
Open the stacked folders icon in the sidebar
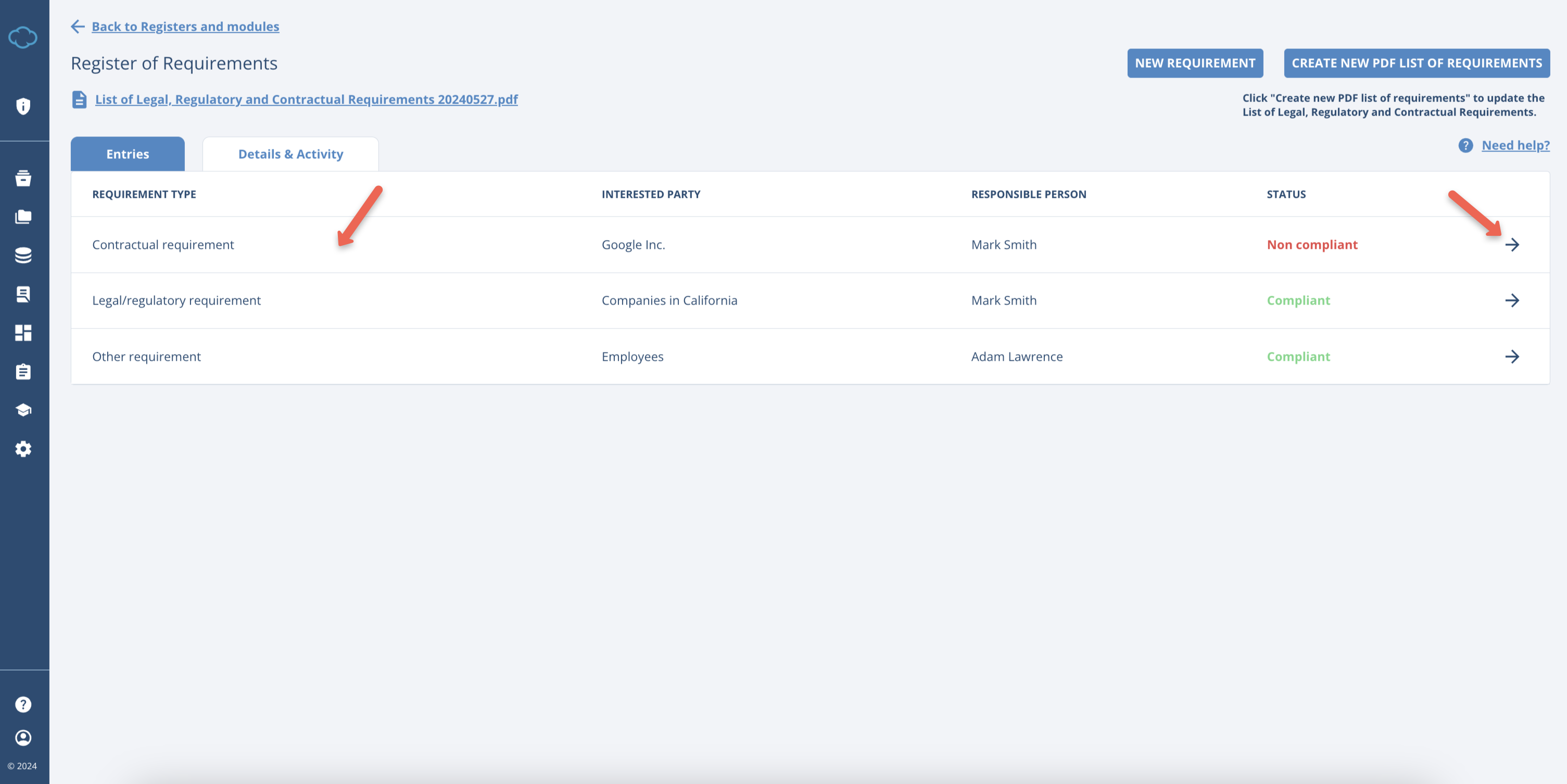tap(23, 217)
